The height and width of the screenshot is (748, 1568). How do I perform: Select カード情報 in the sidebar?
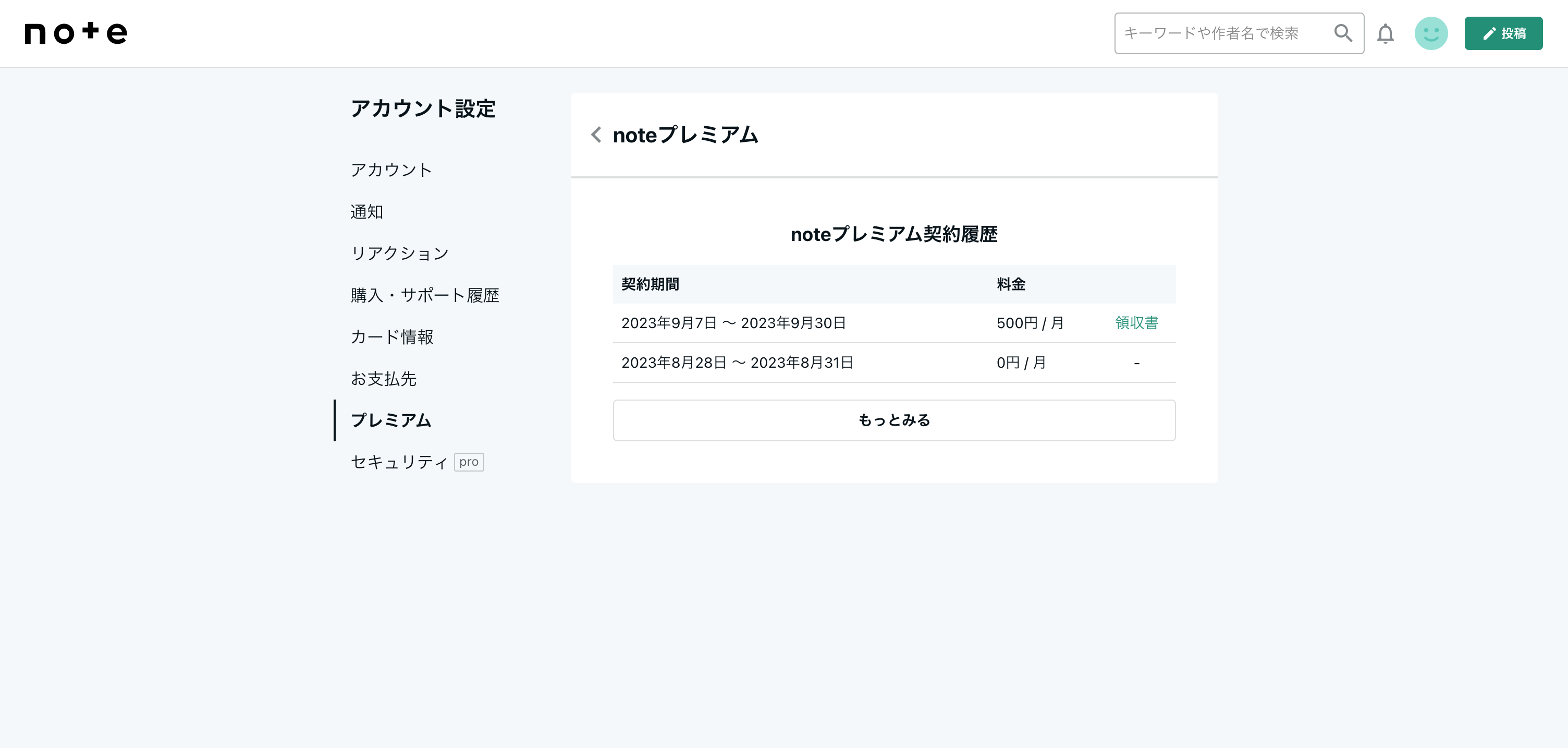tap(392, 337)
